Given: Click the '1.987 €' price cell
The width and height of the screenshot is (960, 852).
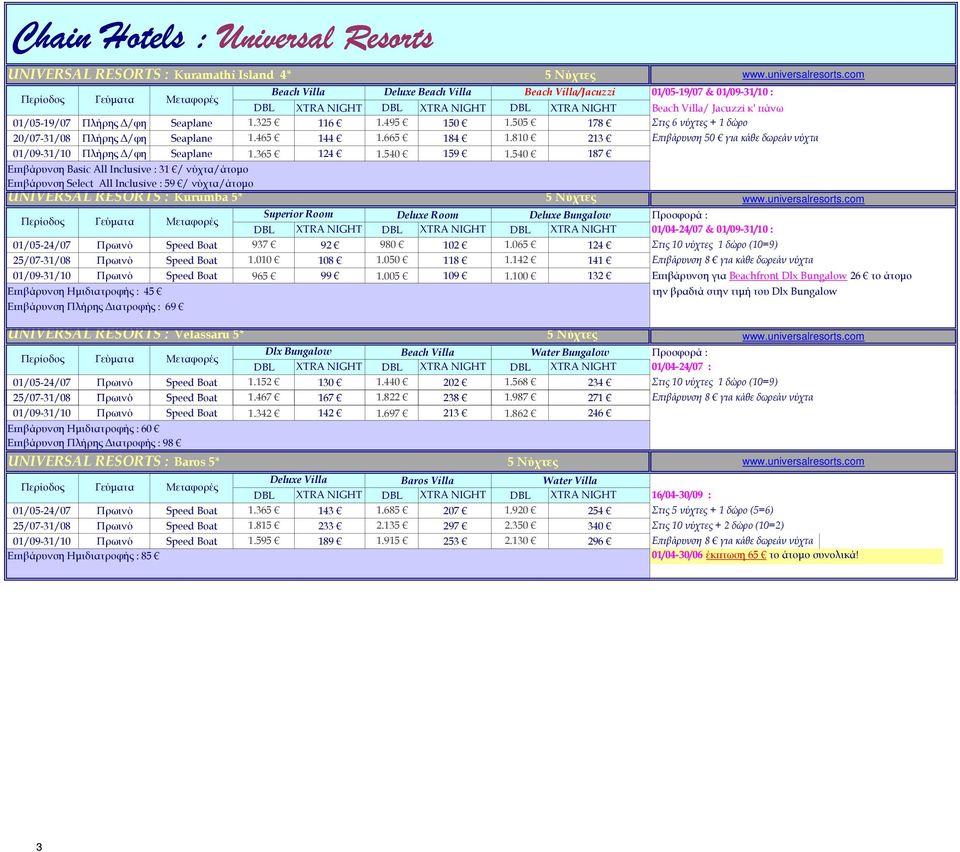Looking at the screenshot, I should (520, 397).
